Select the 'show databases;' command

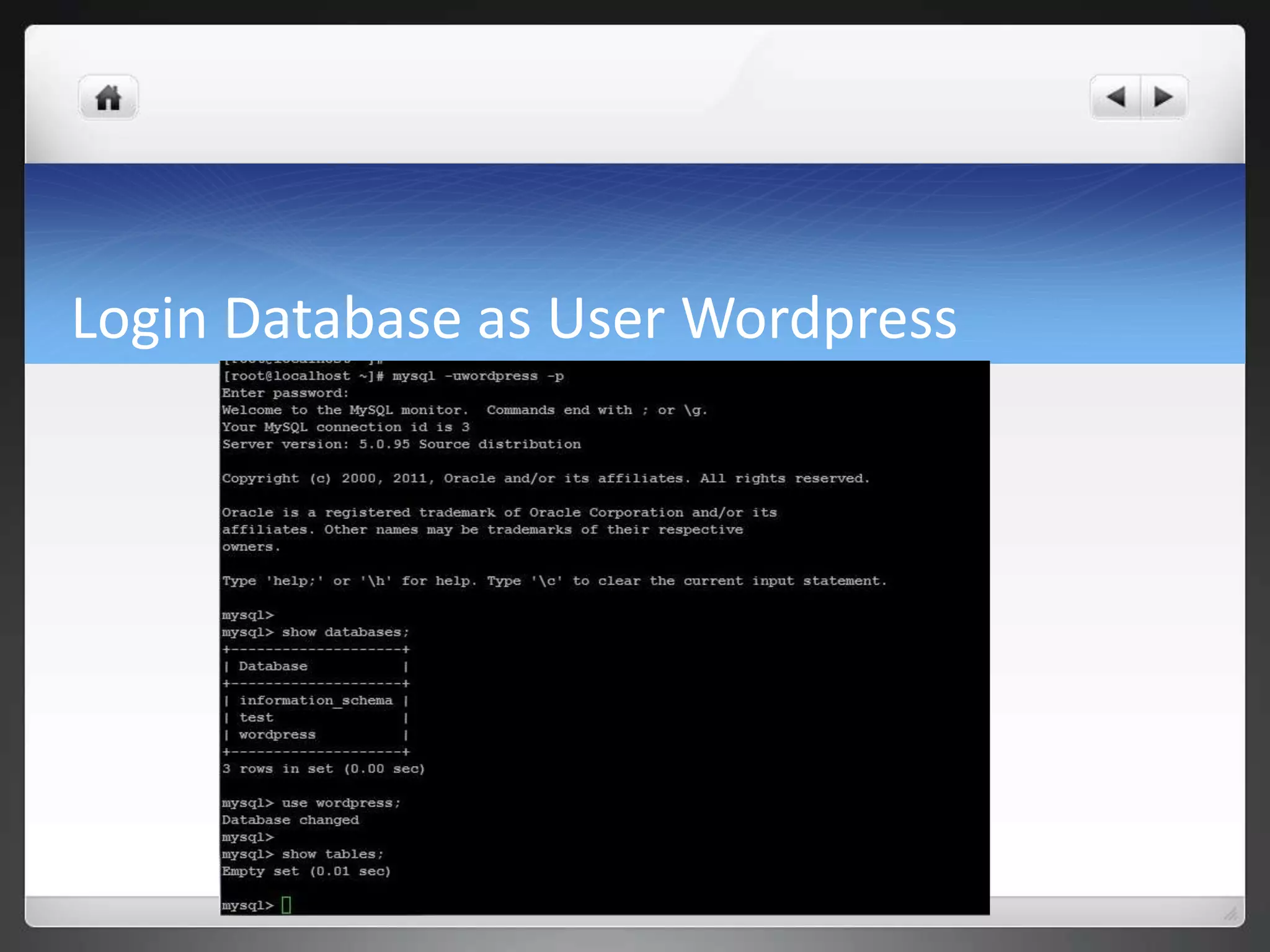pos(345,632)
